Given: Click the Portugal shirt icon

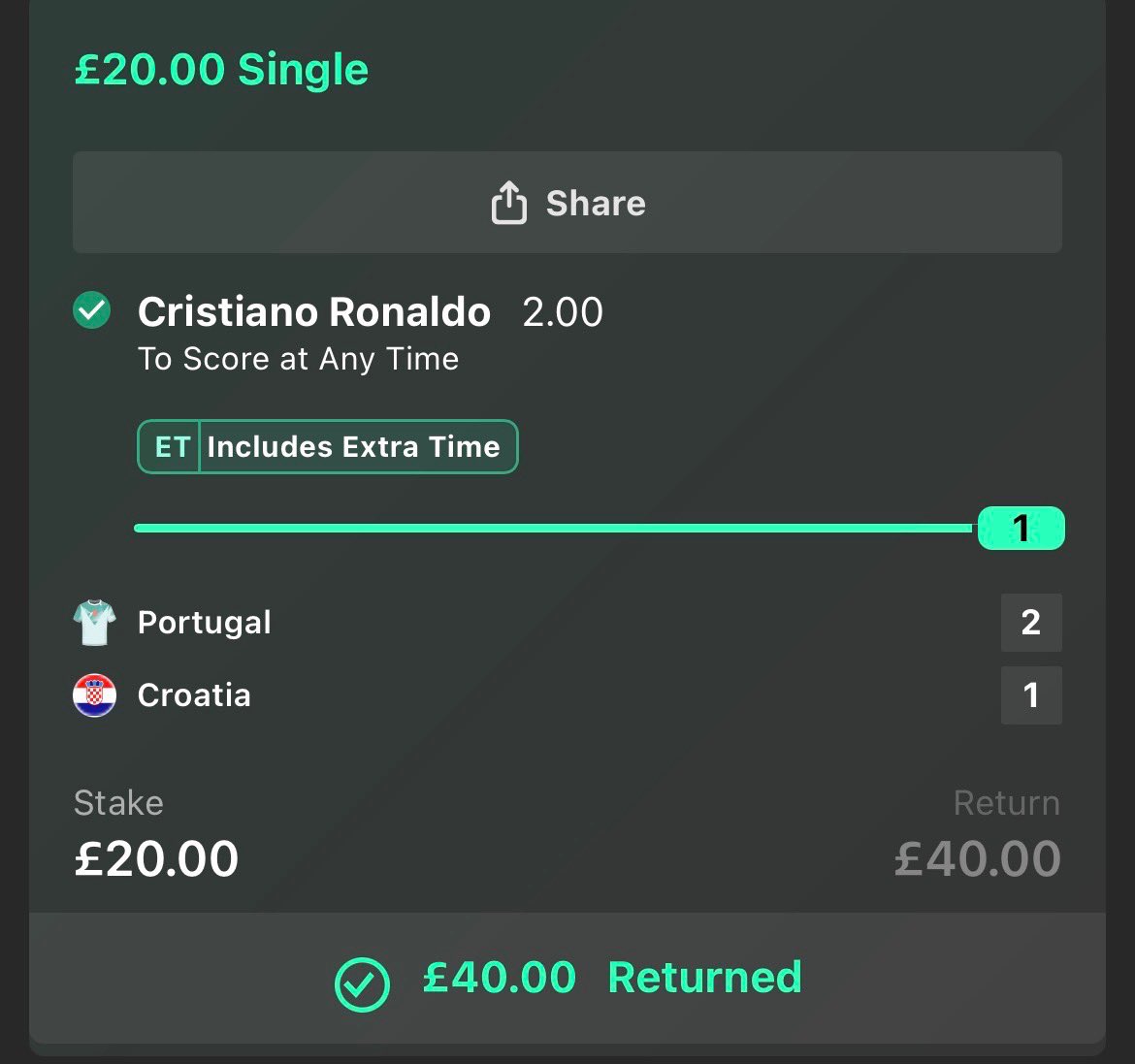Looking at the screenshot, I should tap(95, 623).
